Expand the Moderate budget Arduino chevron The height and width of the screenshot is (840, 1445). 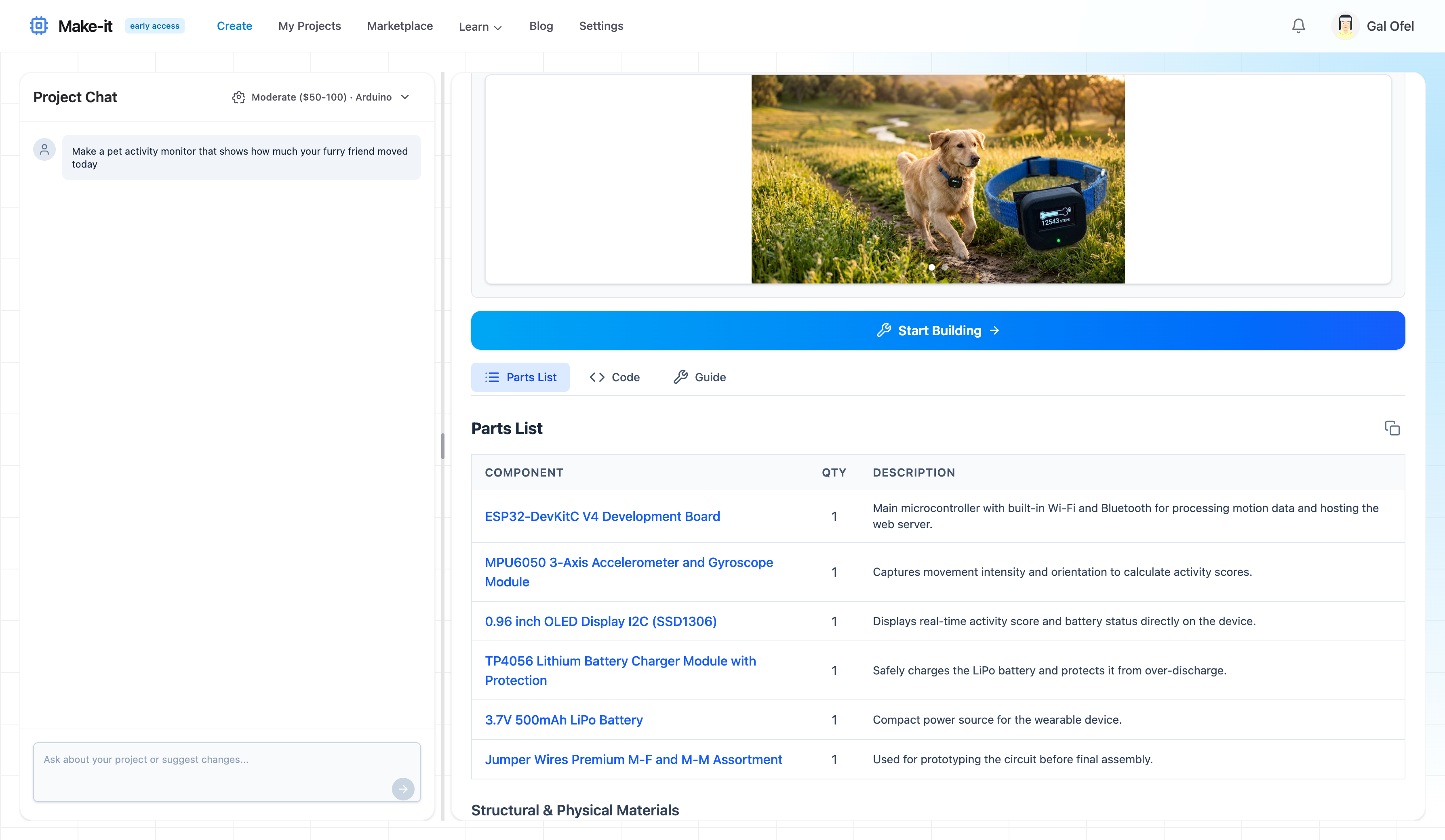click(x=405, y=97)
